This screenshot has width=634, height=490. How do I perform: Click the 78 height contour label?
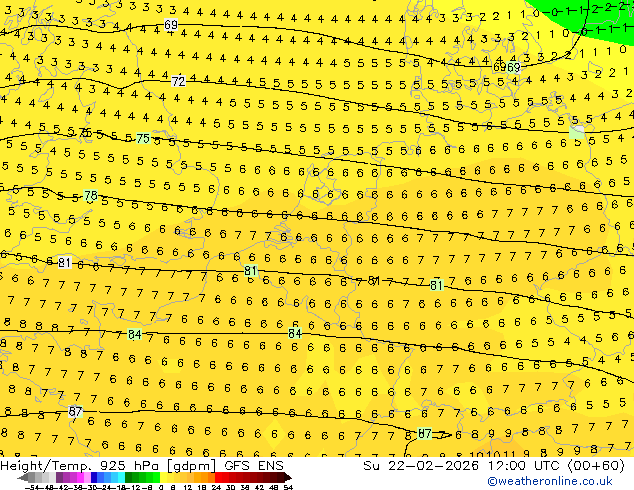[91, 196]
